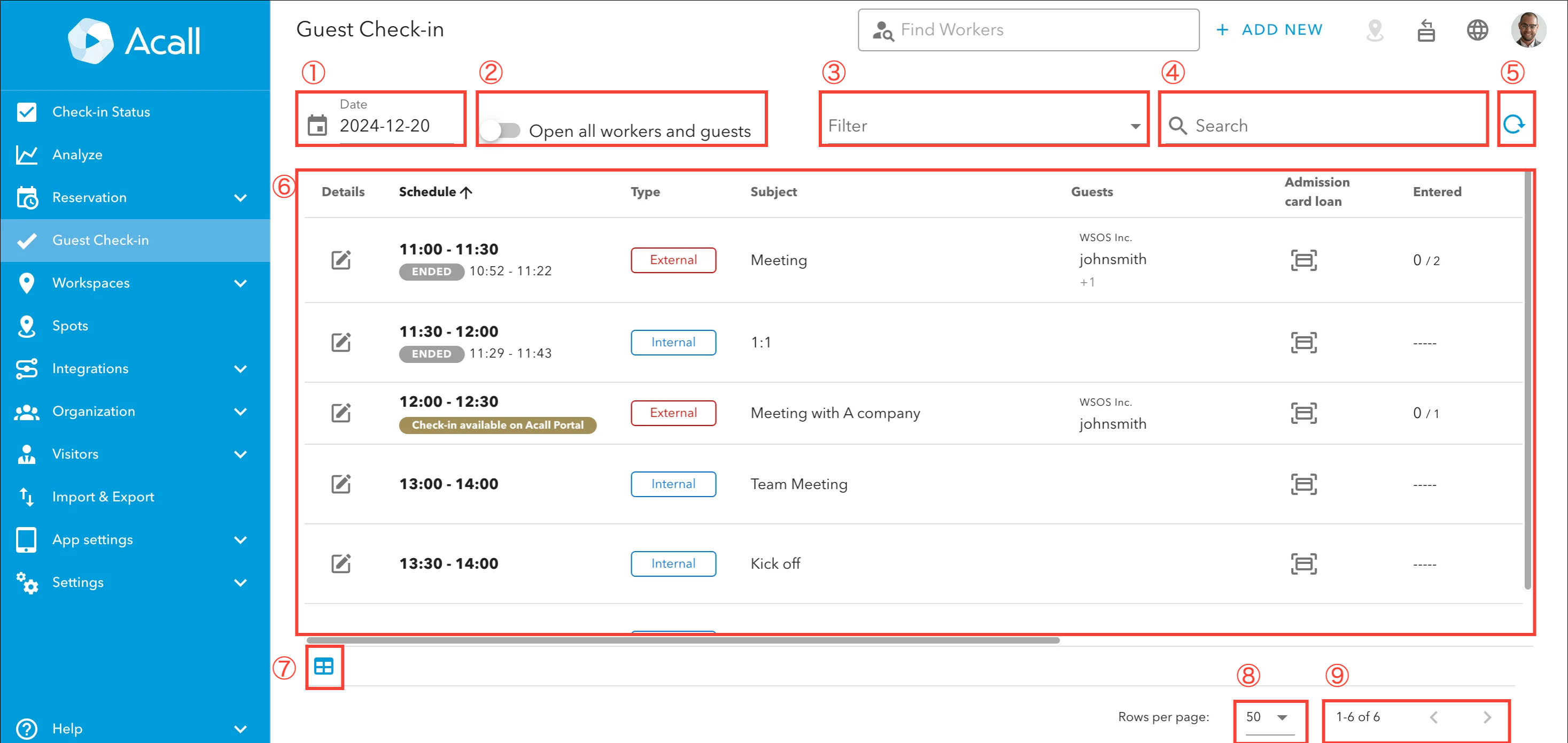Screen dimensions: 1568x743
Task: Toggle Open all workers and guests switch
Action: point(500,130)
